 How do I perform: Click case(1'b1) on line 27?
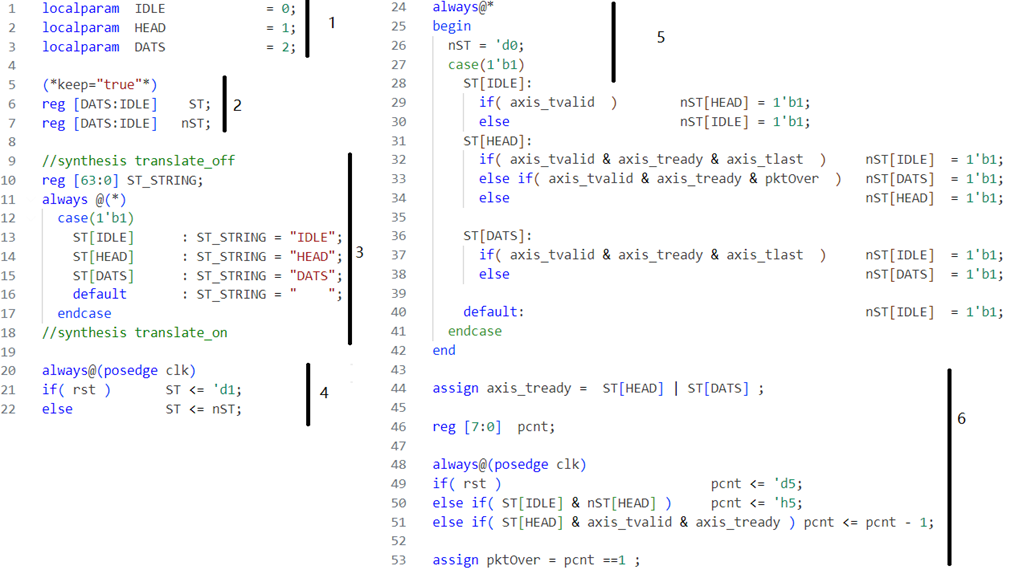[486, 65]
